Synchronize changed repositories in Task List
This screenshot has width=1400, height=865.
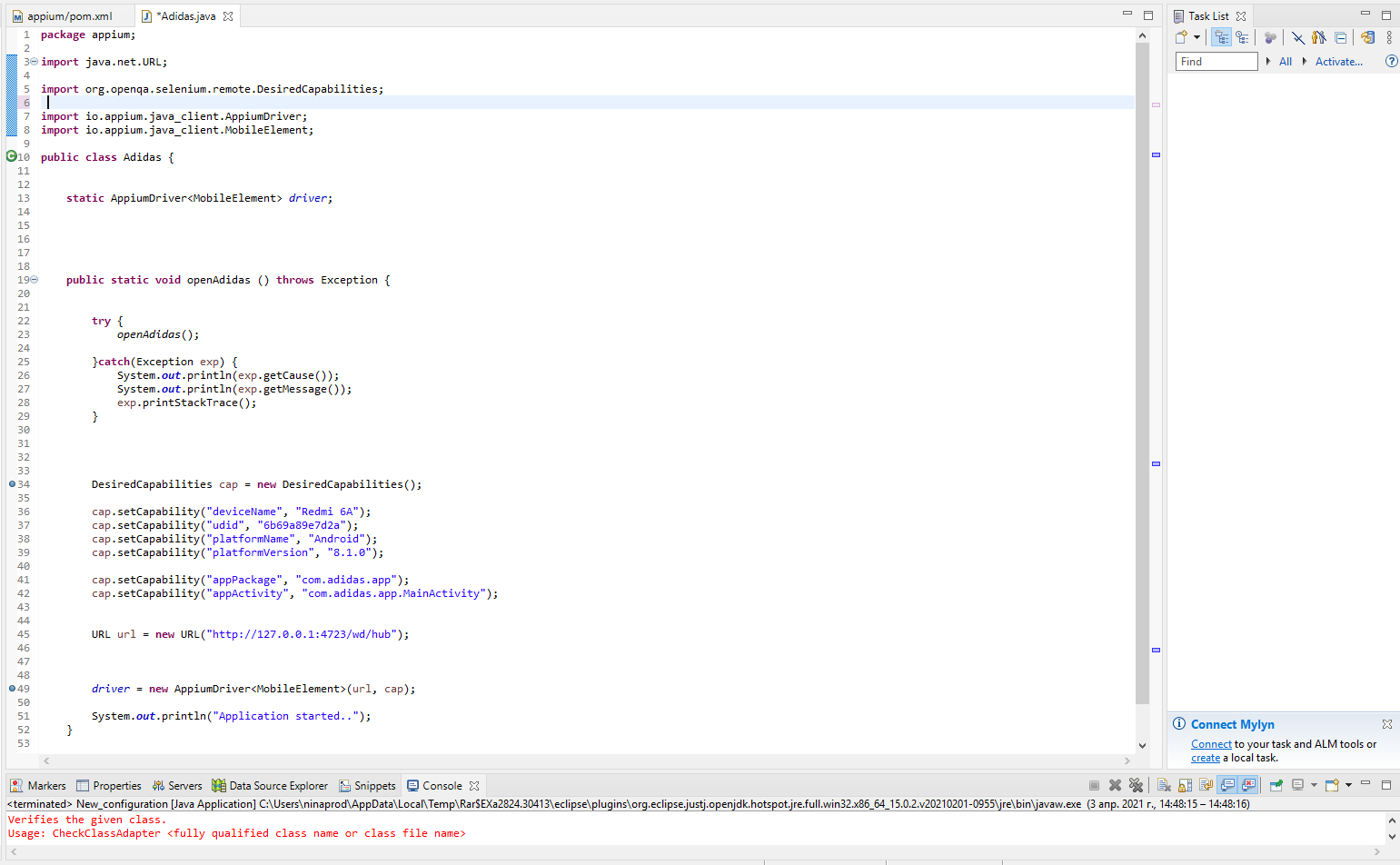coord(1367,37)
